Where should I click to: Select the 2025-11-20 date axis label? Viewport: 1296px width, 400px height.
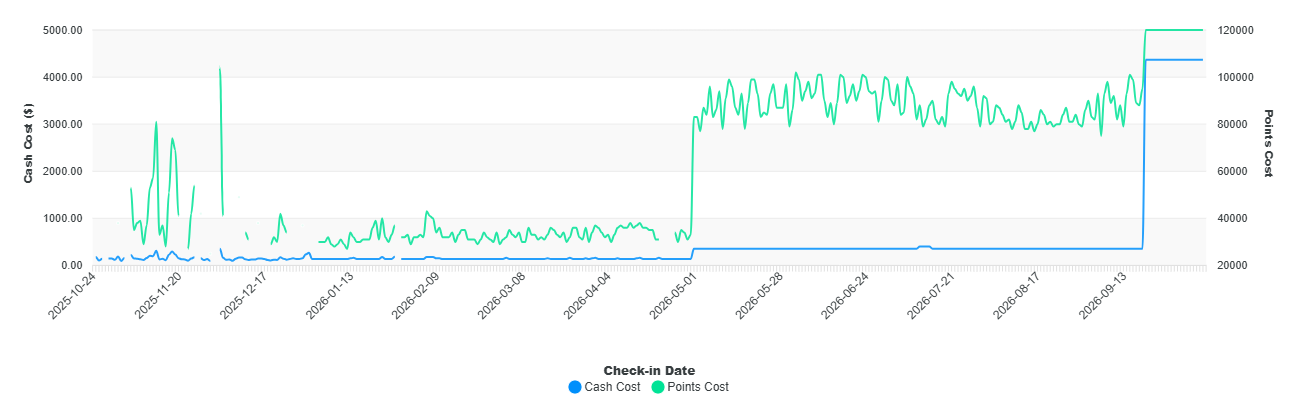[x=156, y=296]
